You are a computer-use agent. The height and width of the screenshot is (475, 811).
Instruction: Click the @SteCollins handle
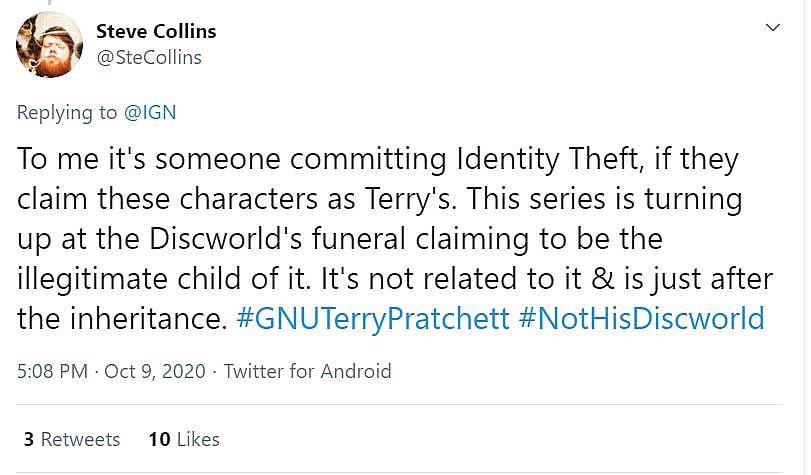(x=149, y=57)
